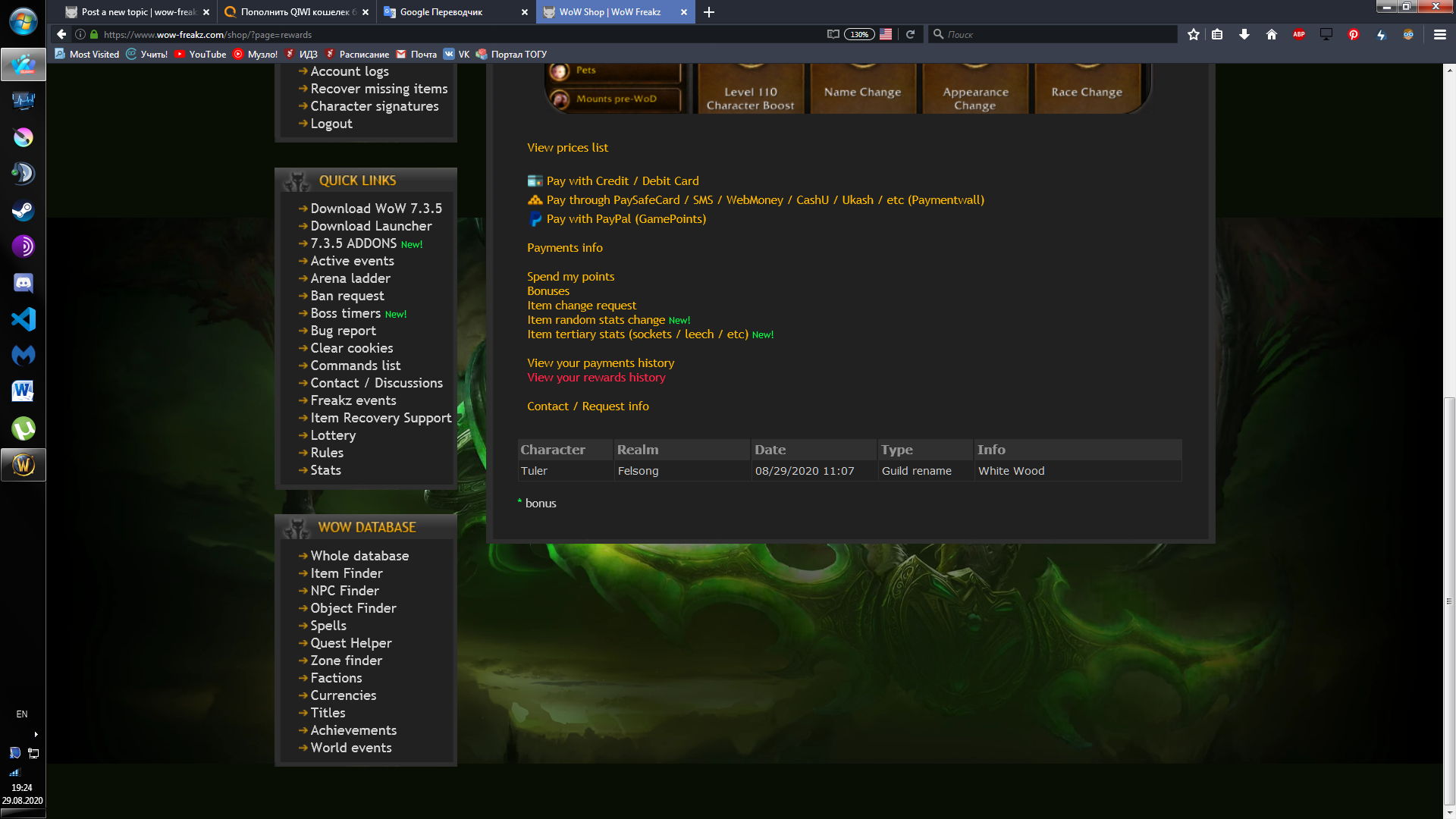Image resolution: width=1456 pixels, height=819 pixels.
Task: Open uTorrent from the taskbar
Action: pos(23,428)
